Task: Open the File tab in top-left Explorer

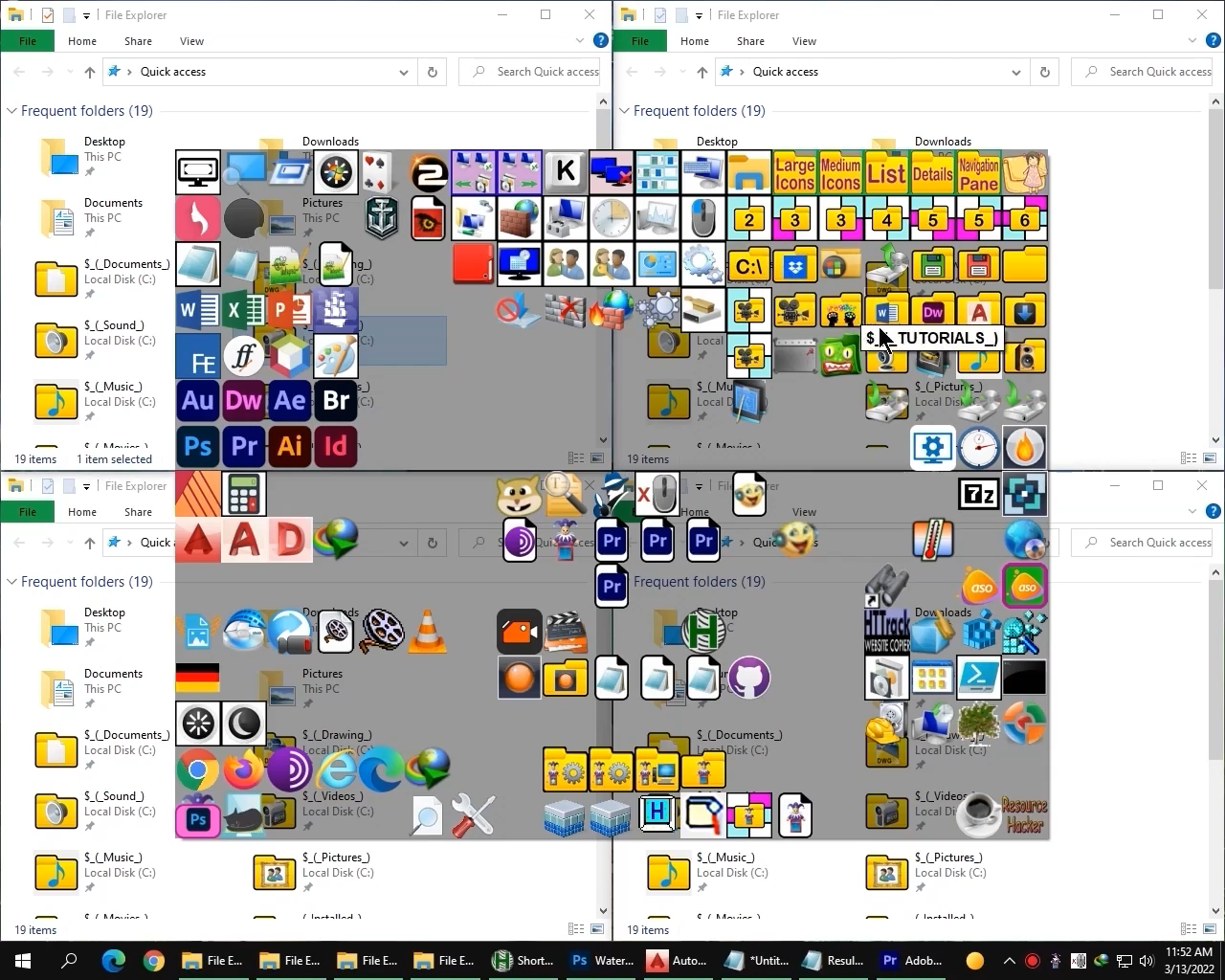Action: tap(28, 41)
